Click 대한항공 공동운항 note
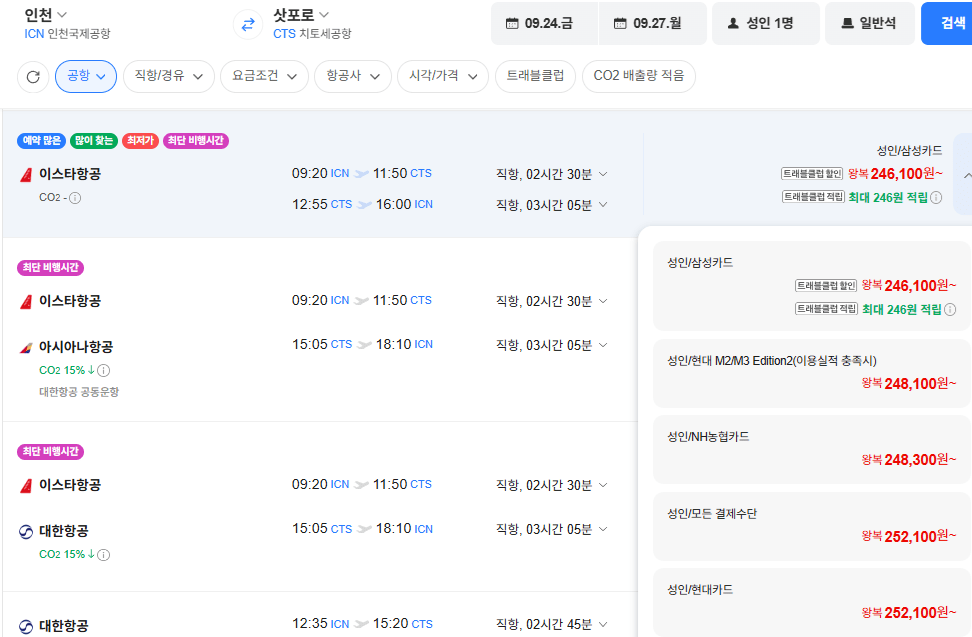The height and width of the screenshot is (637, 972). (x=79, y=392)
